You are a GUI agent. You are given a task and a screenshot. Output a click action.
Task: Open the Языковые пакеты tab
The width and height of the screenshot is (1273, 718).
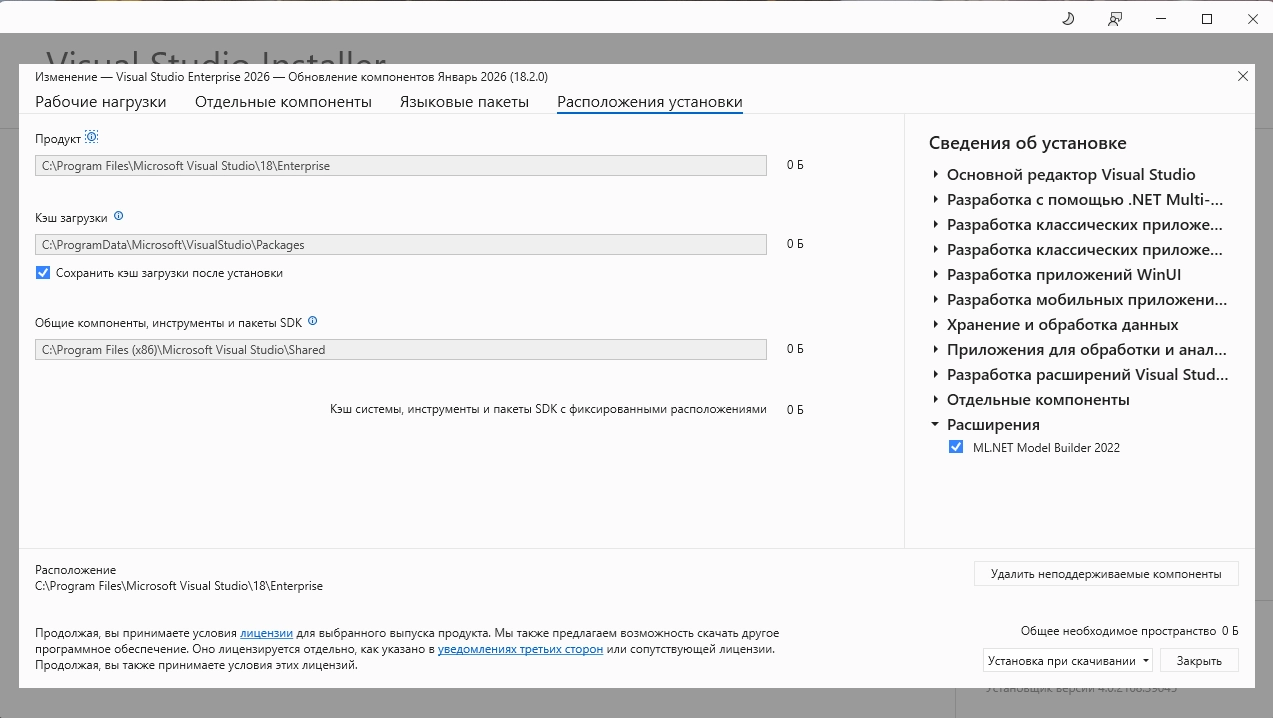[x=464, y=102]
